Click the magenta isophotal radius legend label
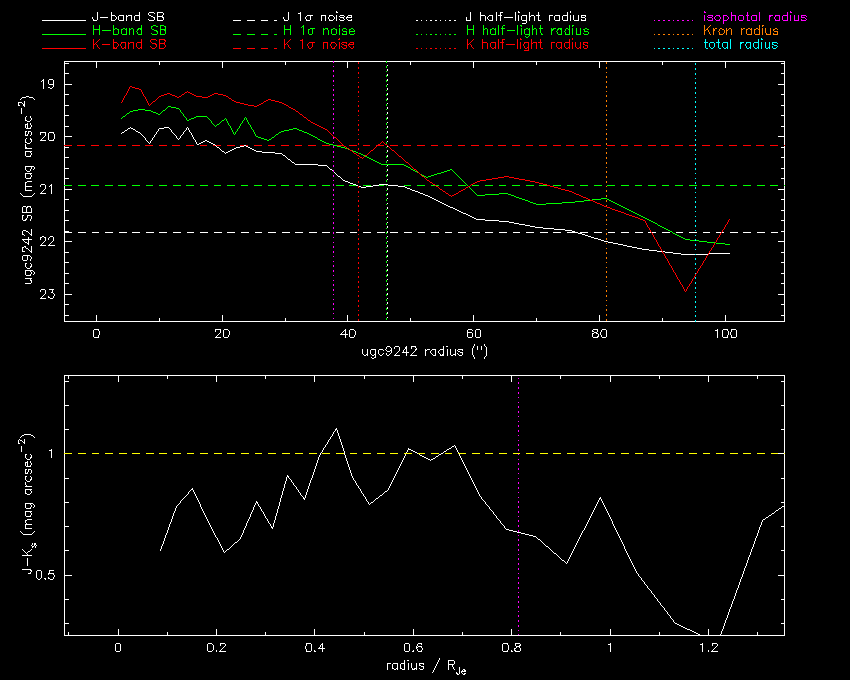Screen dimensions: 850x680 click(755, 17)
